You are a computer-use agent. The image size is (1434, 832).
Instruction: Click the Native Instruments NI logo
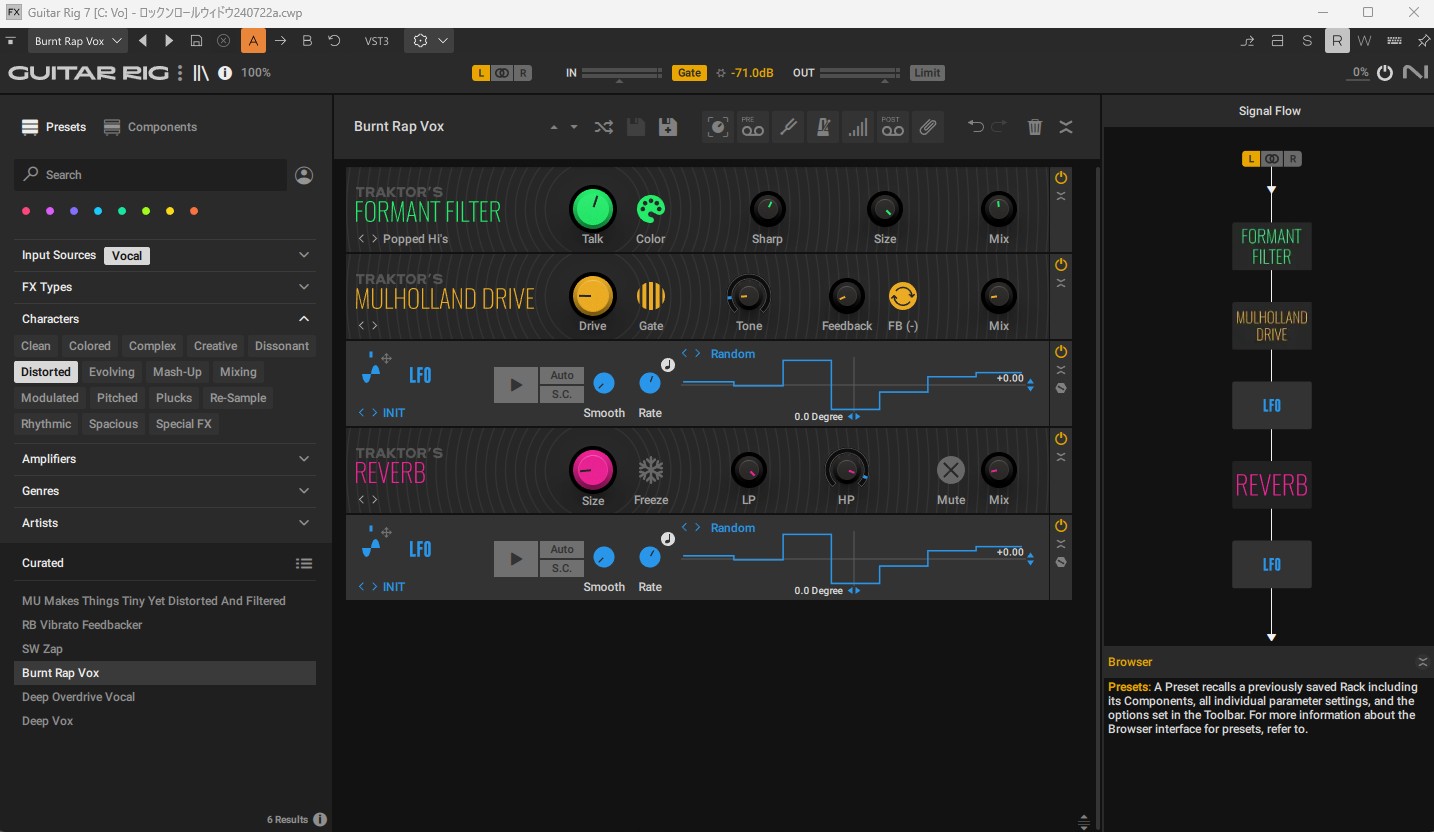click(1415, 73)
